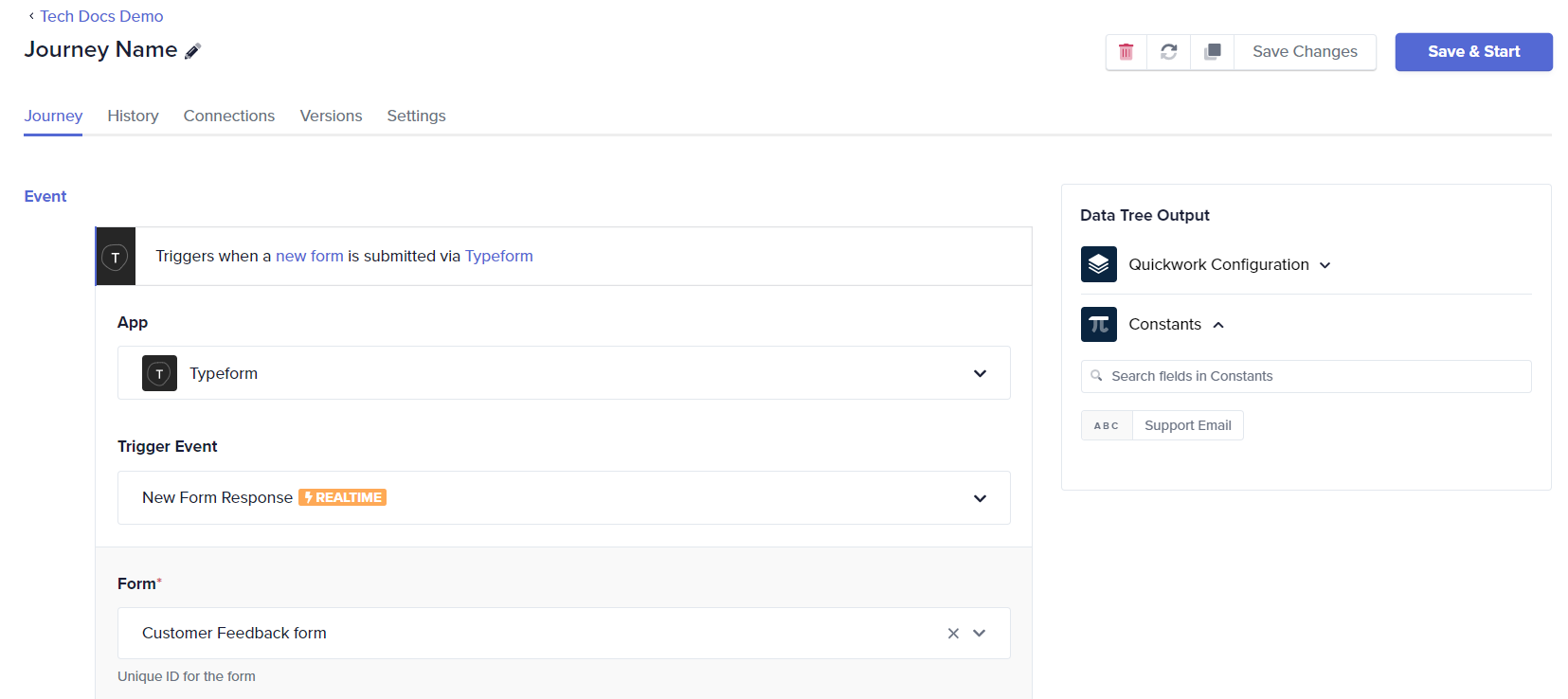This screenshot has width=1568, height=699.
Task: Click the Typeform logo inside the App field
Action: click(159, 373)
